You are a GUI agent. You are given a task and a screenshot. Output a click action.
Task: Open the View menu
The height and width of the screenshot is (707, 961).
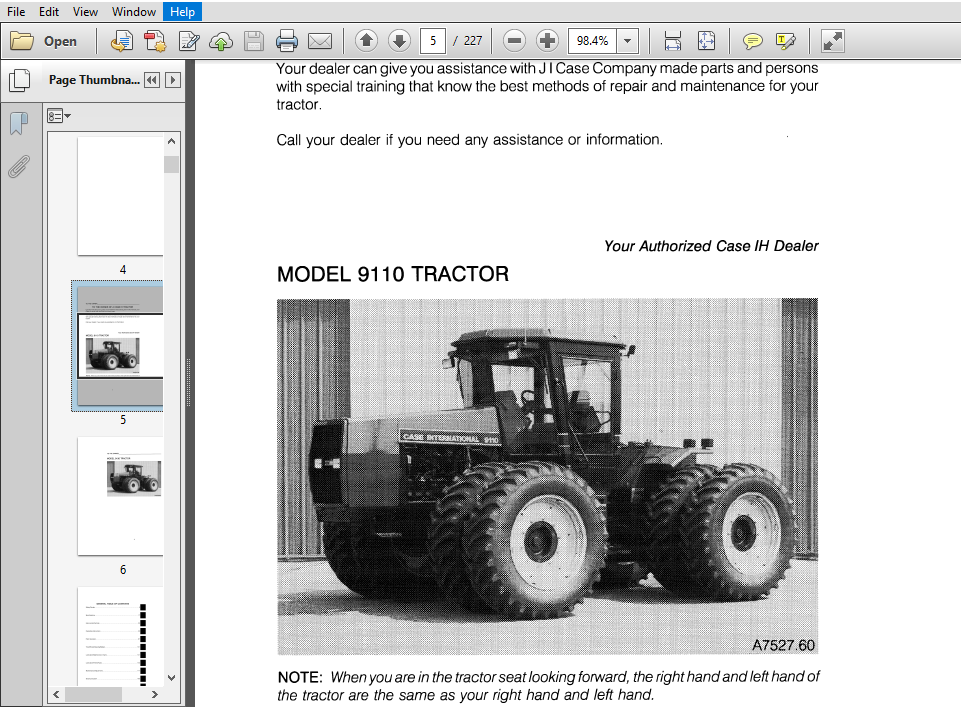(85, 12)
